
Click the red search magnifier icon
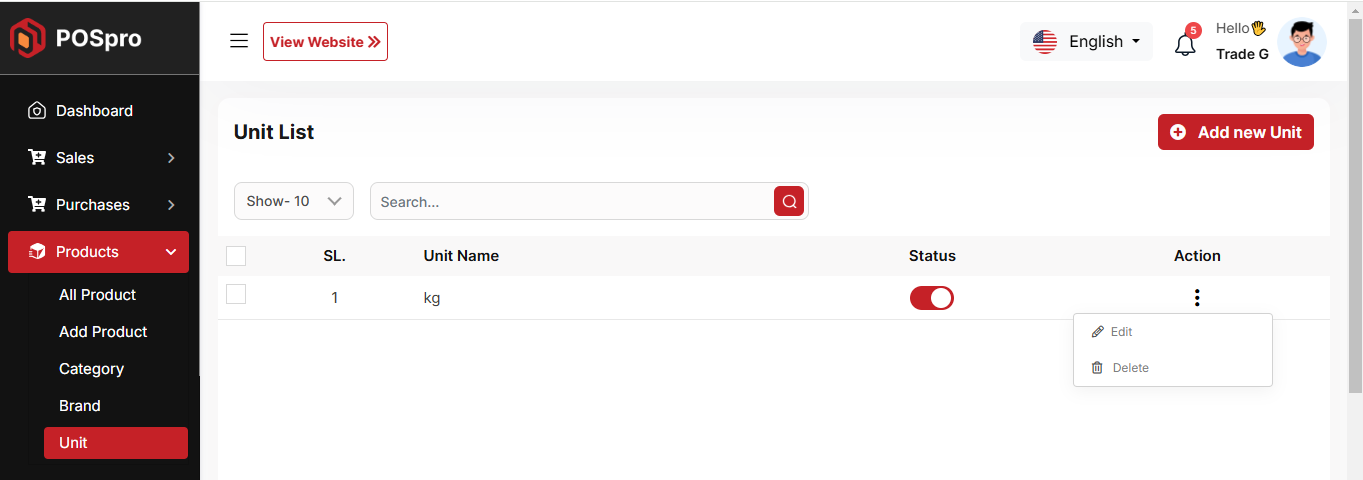(x=789, y=201)
